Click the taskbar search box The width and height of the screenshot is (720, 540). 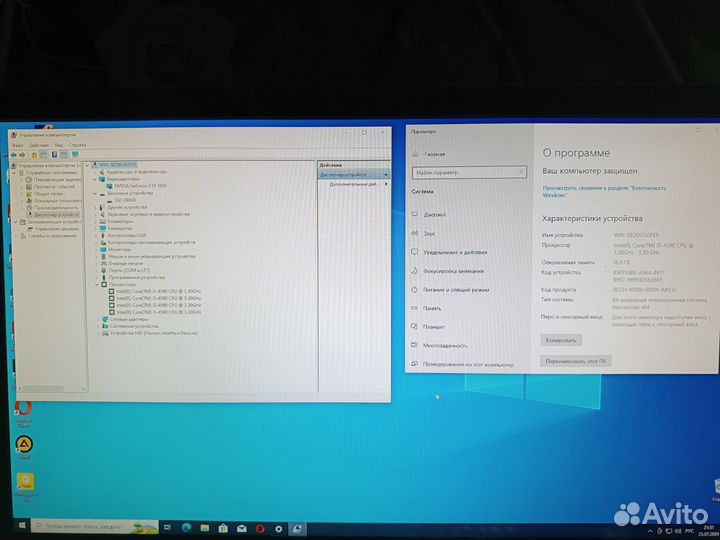pyautogui.click(x=95, y=526)
